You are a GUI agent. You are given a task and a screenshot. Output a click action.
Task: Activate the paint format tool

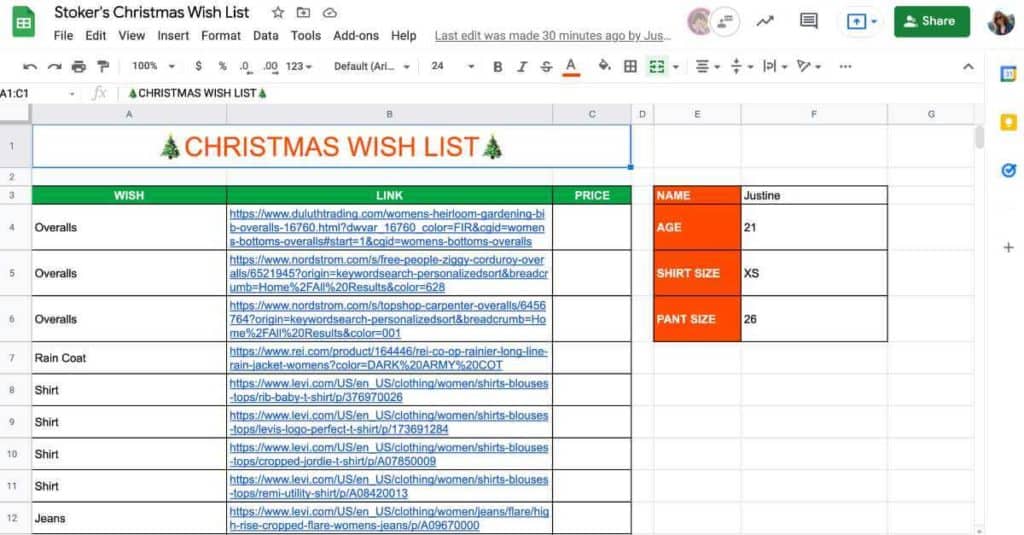coord(103,66)
